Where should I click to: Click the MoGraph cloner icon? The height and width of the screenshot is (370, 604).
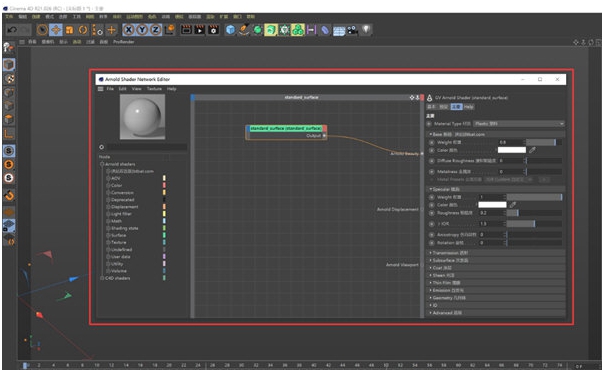coord(298,30)
